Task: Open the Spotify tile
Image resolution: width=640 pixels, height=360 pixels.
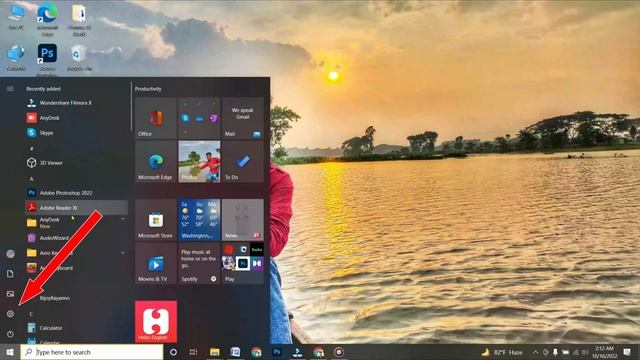Action: coord(199,263)
